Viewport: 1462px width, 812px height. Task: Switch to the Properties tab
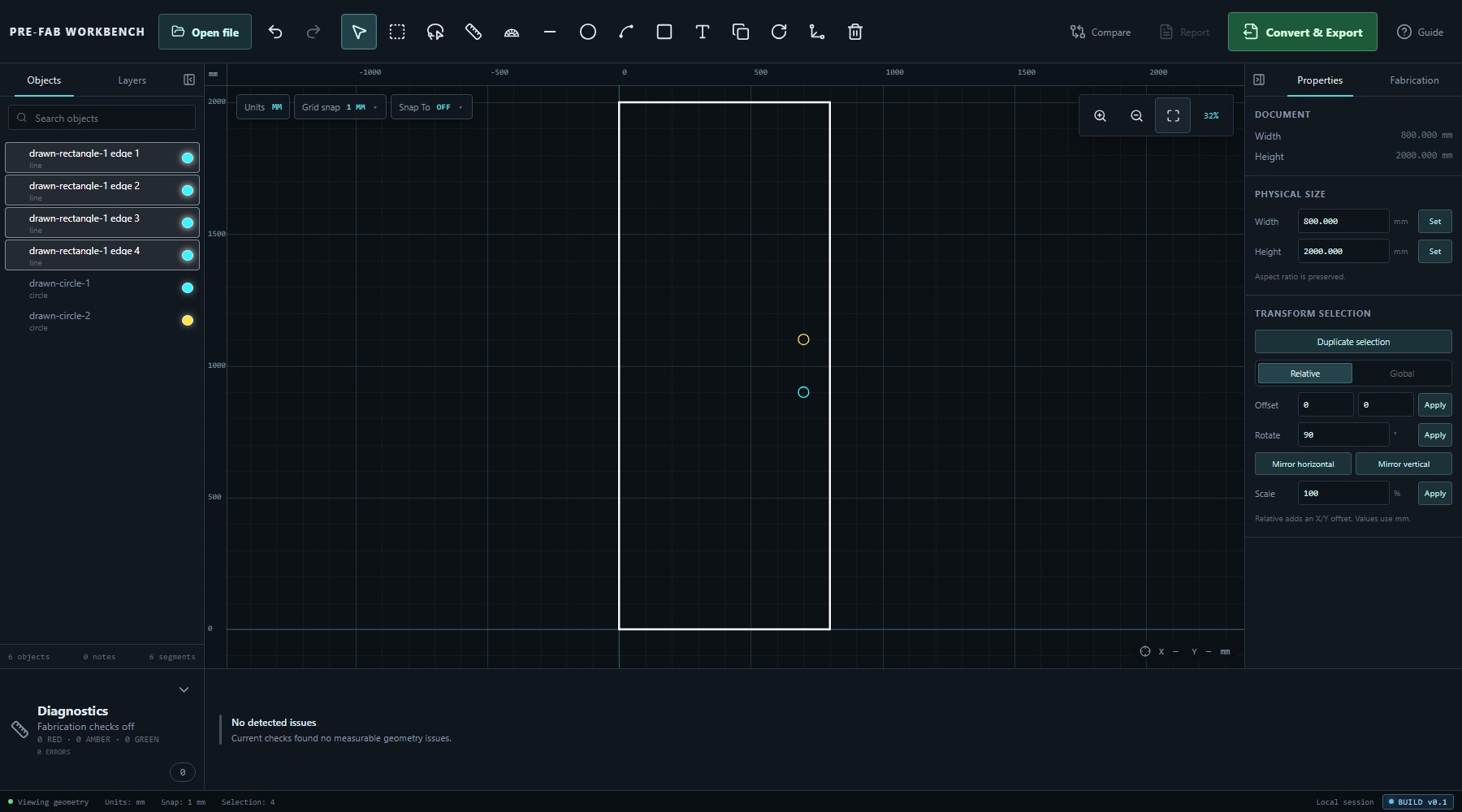click(x=1320, y=80)
